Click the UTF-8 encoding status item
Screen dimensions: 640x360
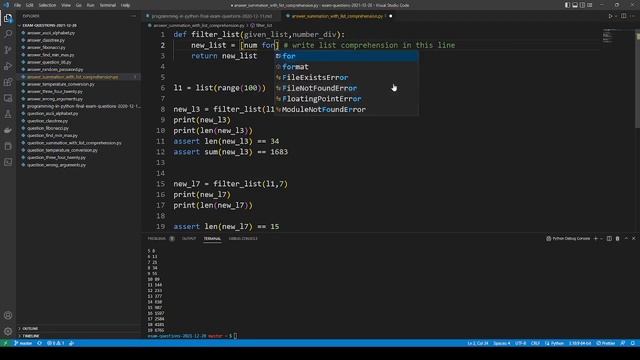point(520,343)
